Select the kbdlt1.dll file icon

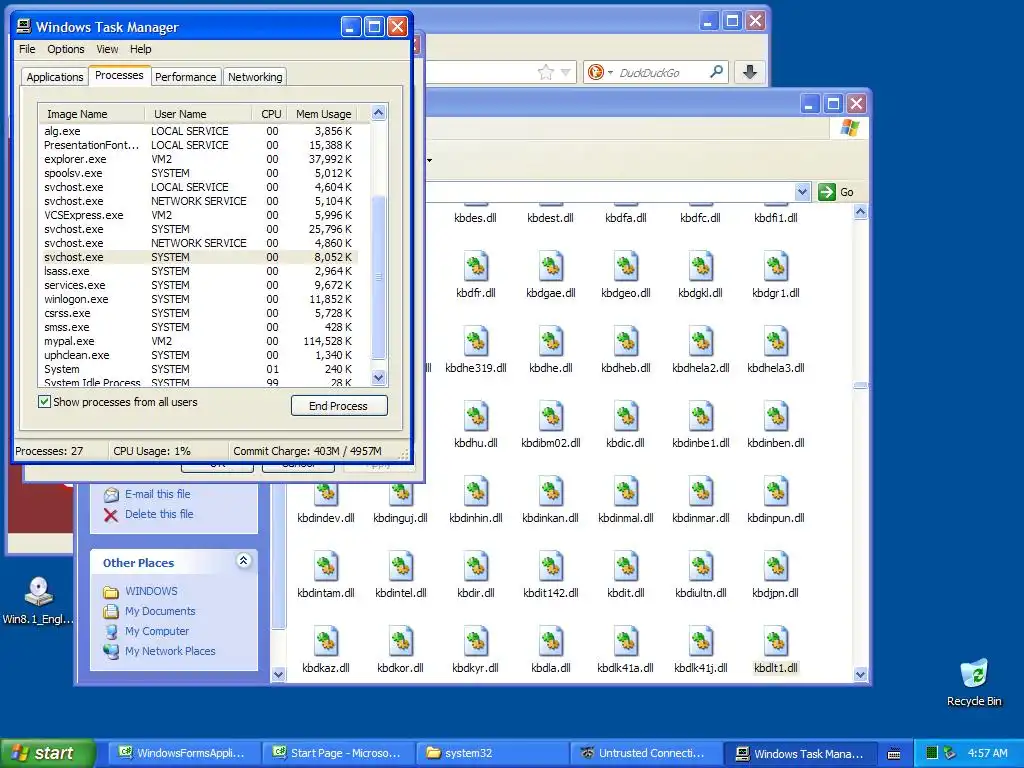click(x=776, y=642)
